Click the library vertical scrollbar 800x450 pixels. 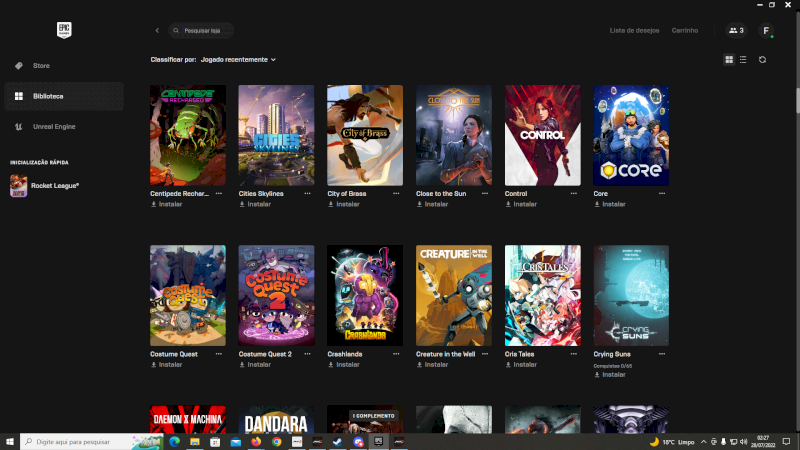pos(796,100)
